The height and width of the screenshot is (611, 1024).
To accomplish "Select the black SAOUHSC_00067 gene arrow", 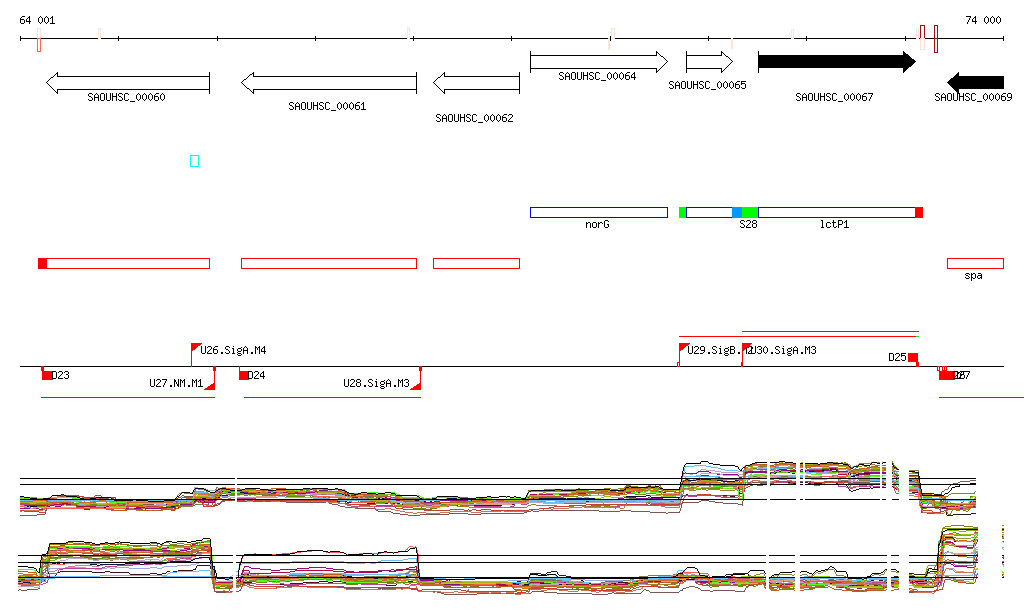I will tap(836, 62).
